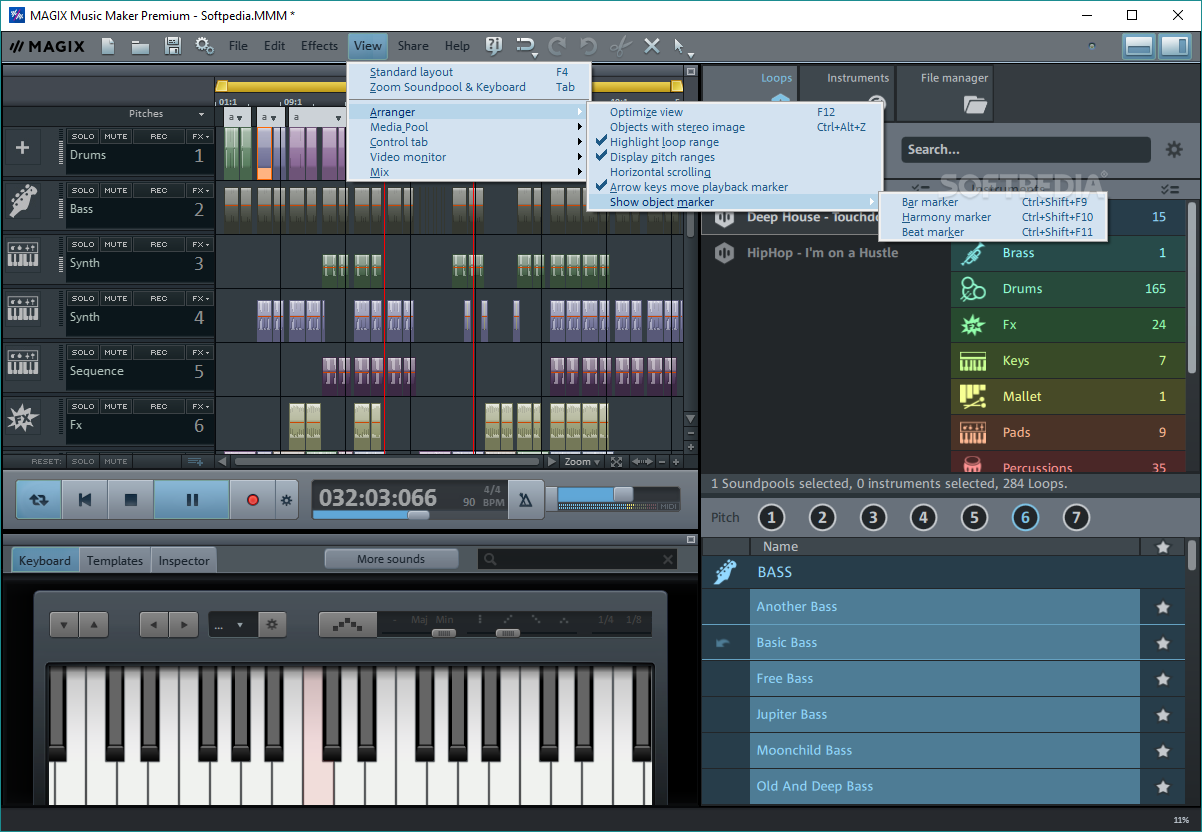Toggle loop playback button
The height and width of the screenshot is (832, 1202).
click(38, 499)
